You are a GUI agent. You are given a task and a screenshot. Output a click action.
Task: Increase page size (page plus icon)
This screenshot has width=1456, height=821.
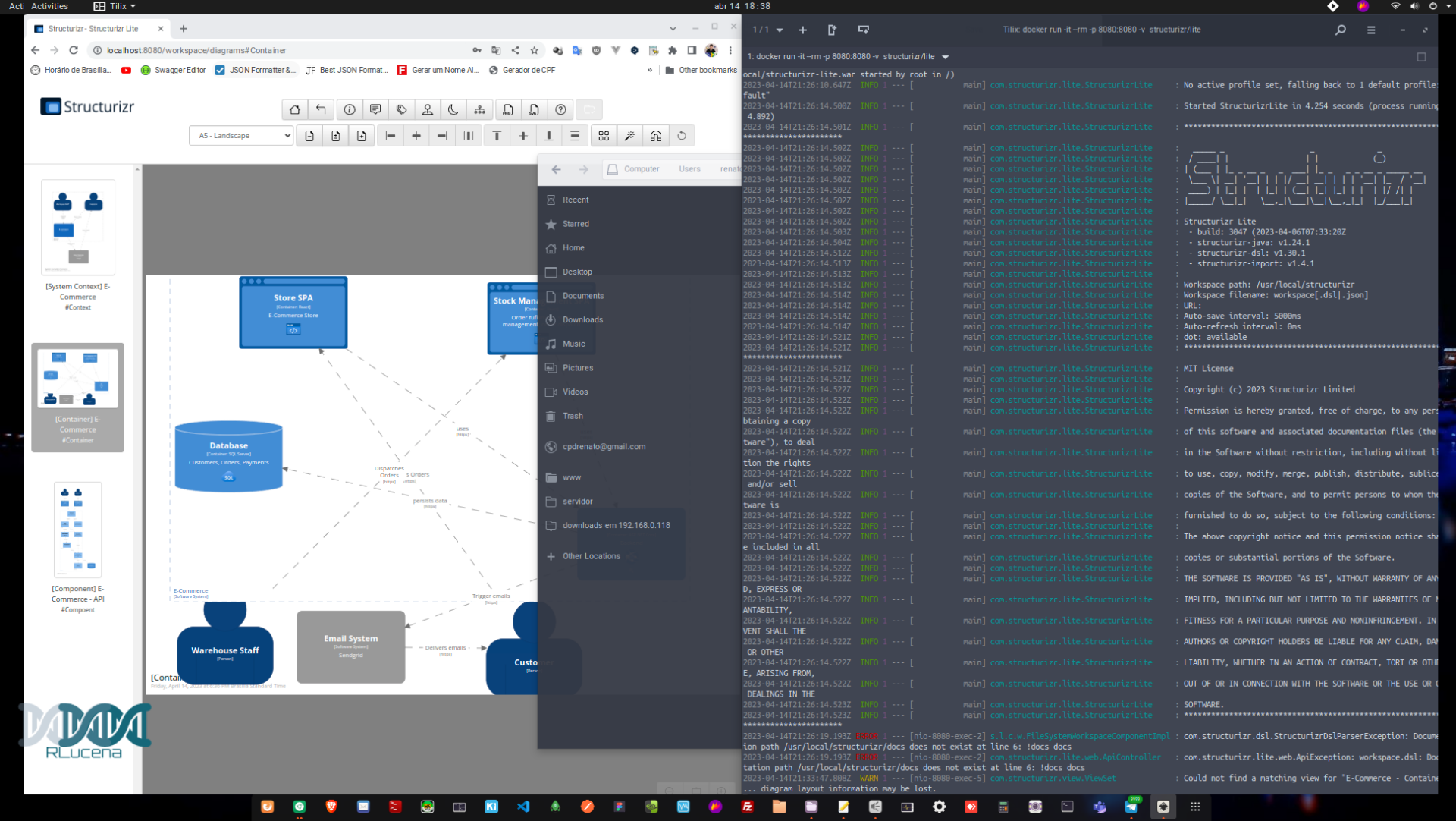[362, 136]
